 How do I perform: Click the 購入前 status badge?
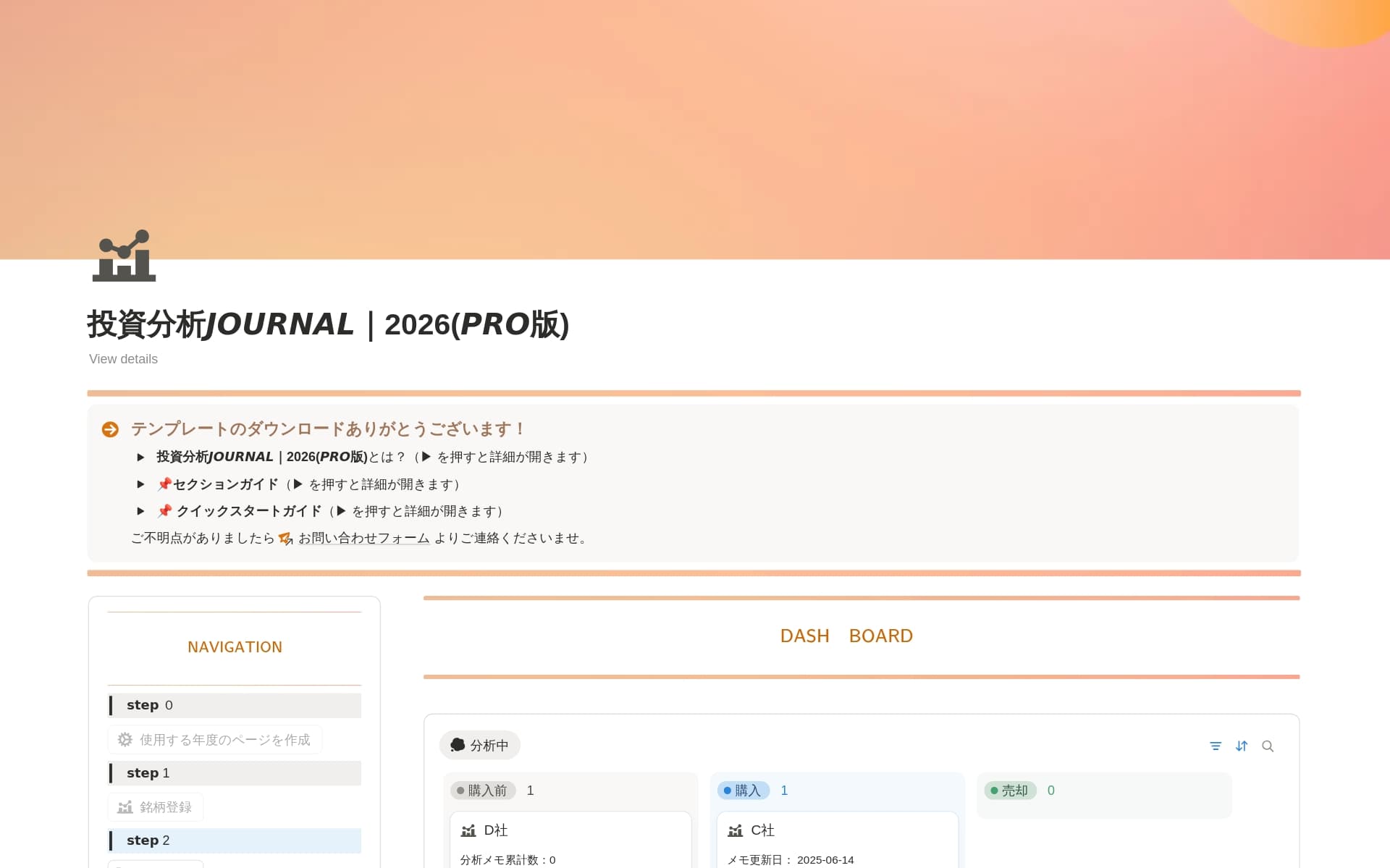(x=483, y=790)
